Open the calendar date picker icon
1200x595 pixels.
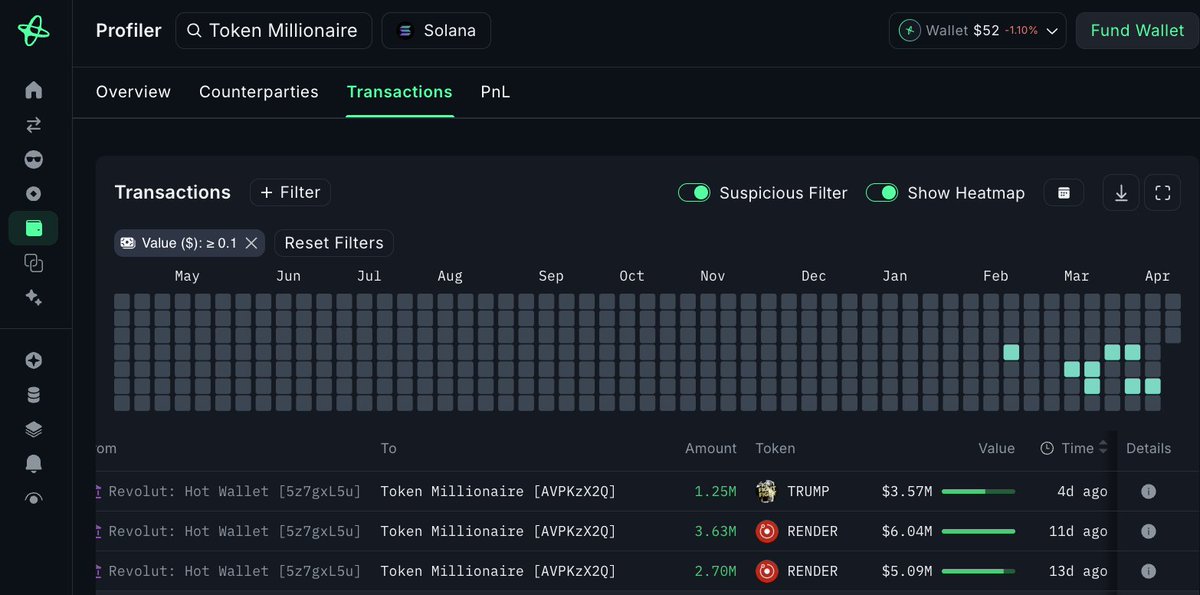click(x=1064, y=193)
